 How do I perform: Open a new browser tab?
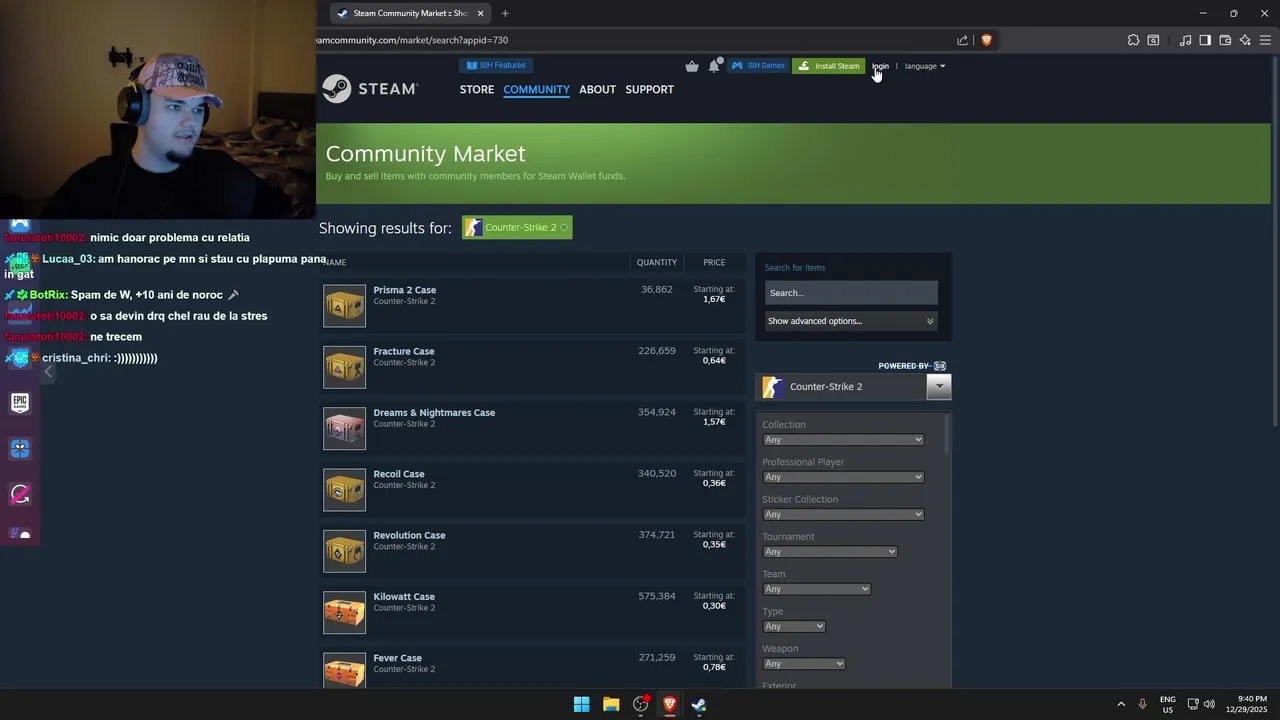(x=505, y=13)
